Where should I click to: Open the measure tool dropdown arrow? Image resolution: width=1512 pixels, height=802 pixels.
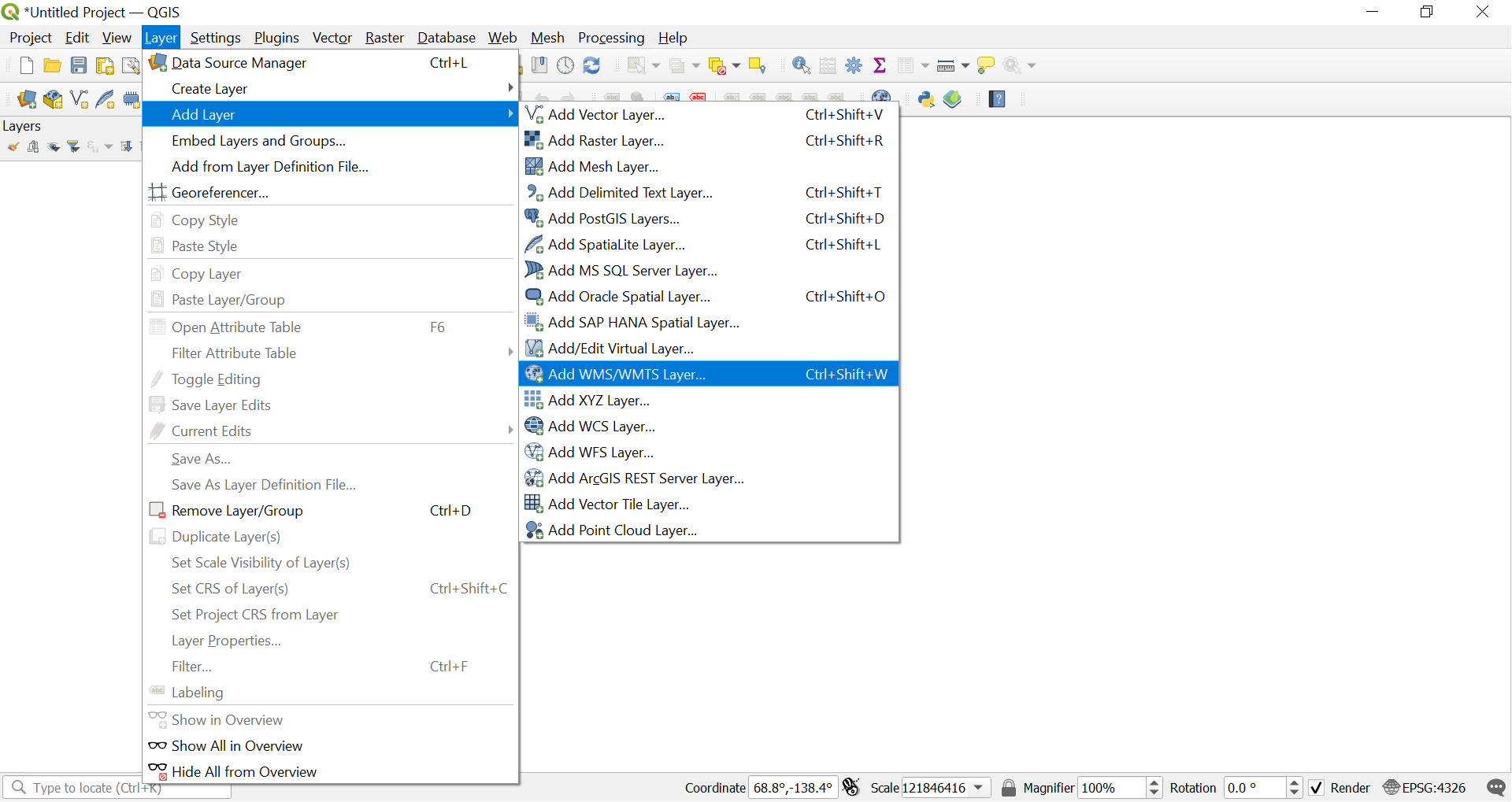pyautogui.click(x=965, y=65)
